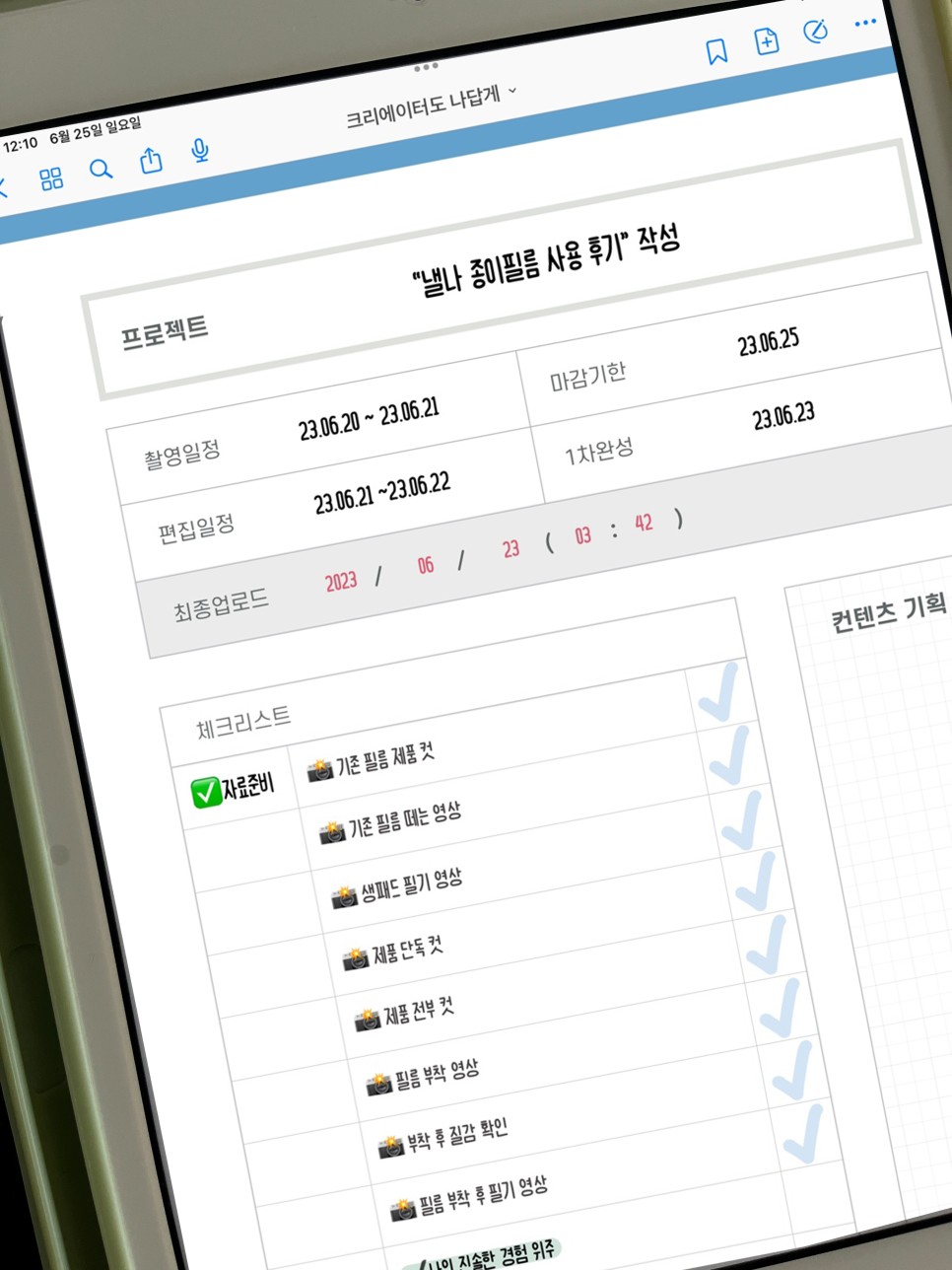
Task: Tap the upload hour value 03
Action: click(583, 535)
